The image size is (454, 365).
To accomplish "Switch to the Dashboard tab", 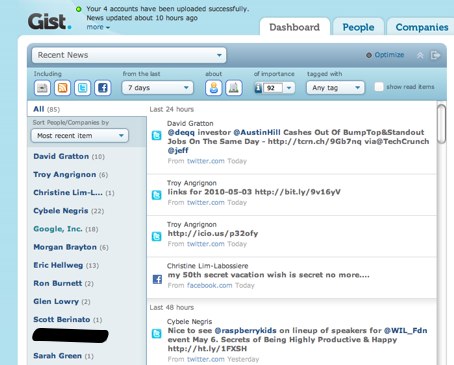I will pyautogui.click(x=295, y=27).
